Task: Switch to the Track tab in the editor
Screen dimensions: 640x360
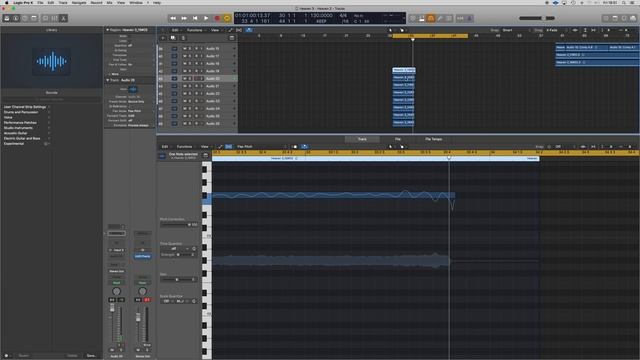Action: coord(362,139)
